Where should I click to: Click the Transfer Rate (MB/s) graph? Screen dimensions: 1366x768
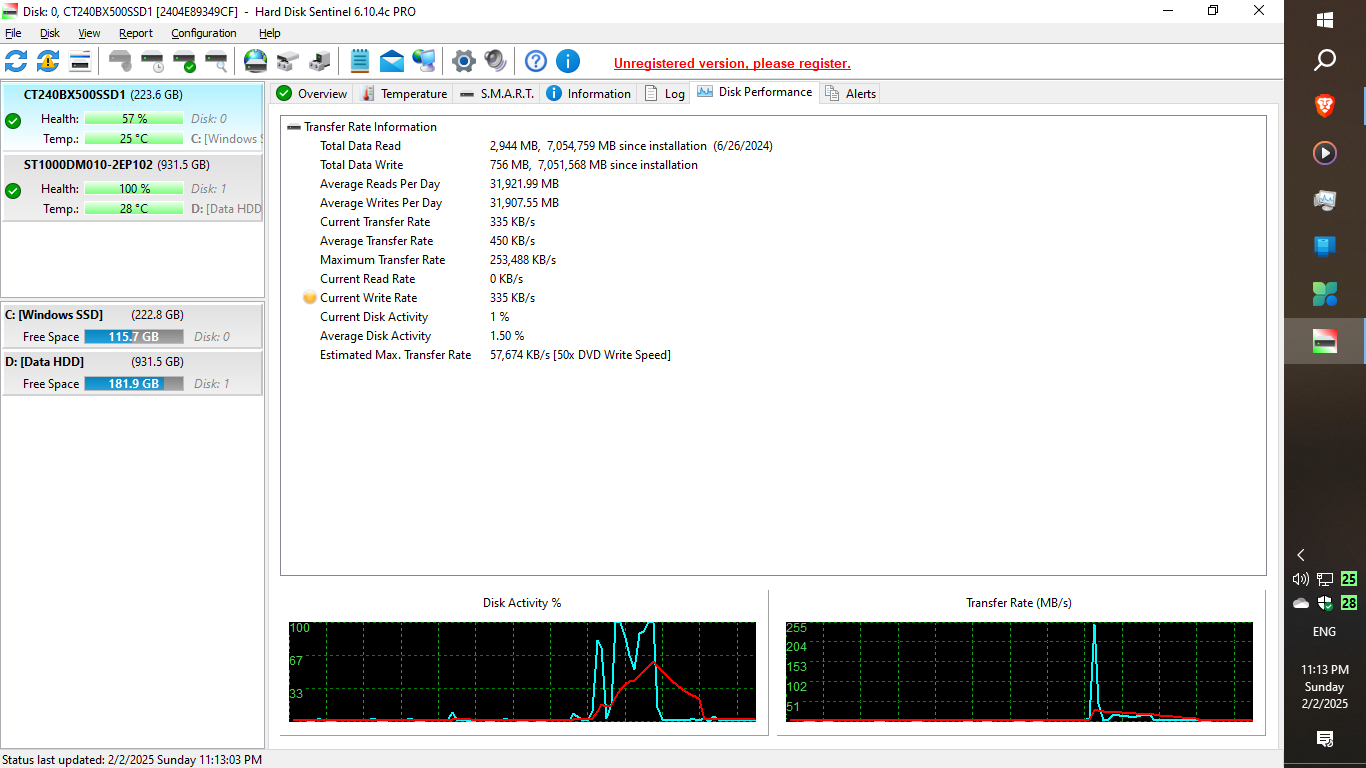[x=1019, y=671]
